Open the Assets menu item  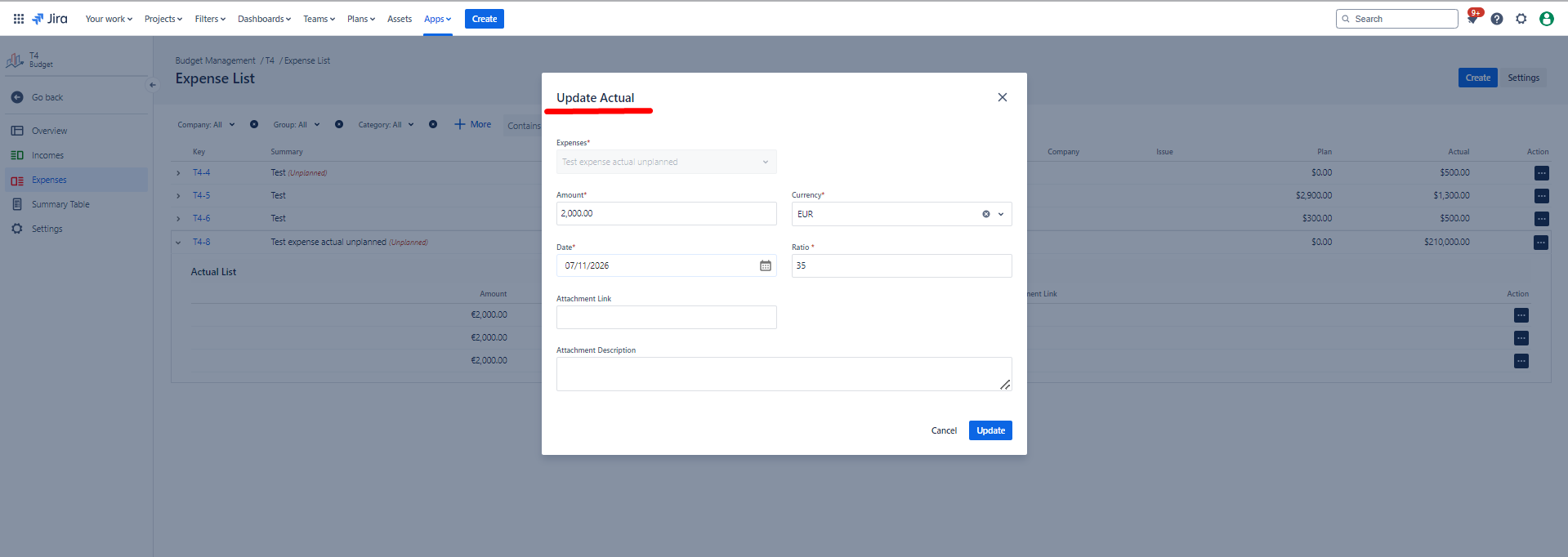(x=400, y=19)
